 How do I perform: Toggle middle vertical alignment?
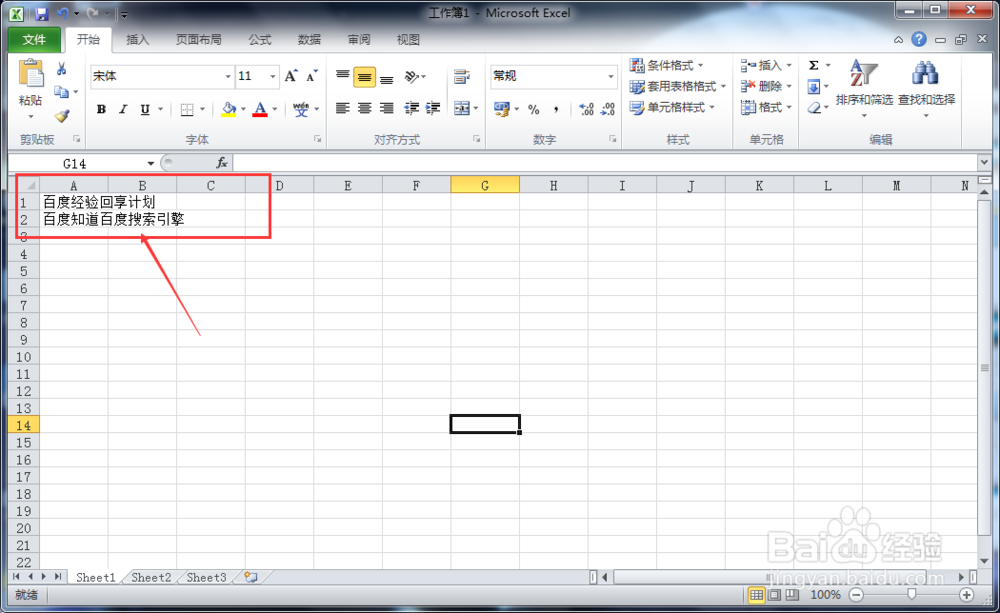click(364, 77)
